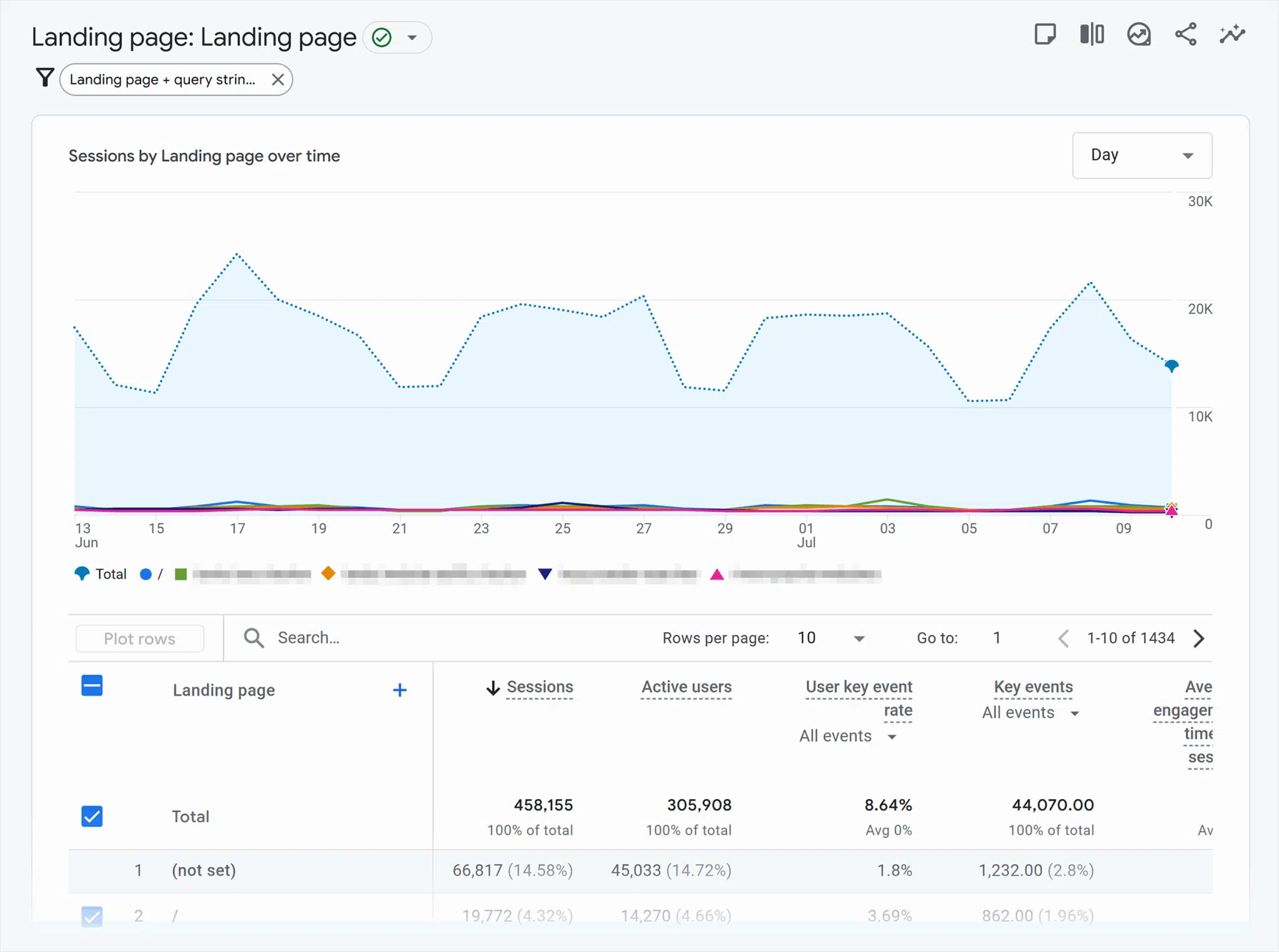The image size is (1279, 952).
Task: Toggle the checkbox for row 2 slash
Action: tap(92, 916)
